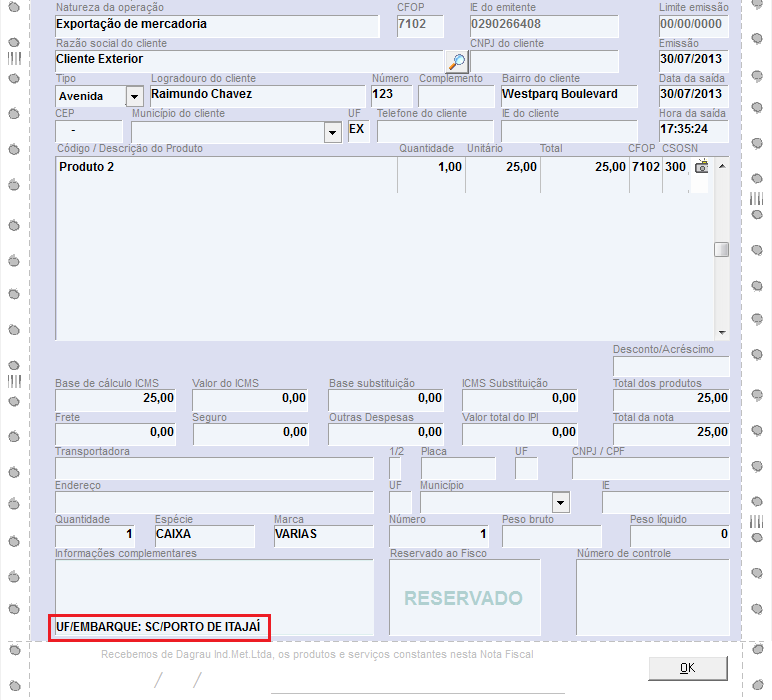This screenshot has height=700, width=772.
Task: Click the Logradouro field with Raimundo Chavez
Action: (x=257, y=95)
